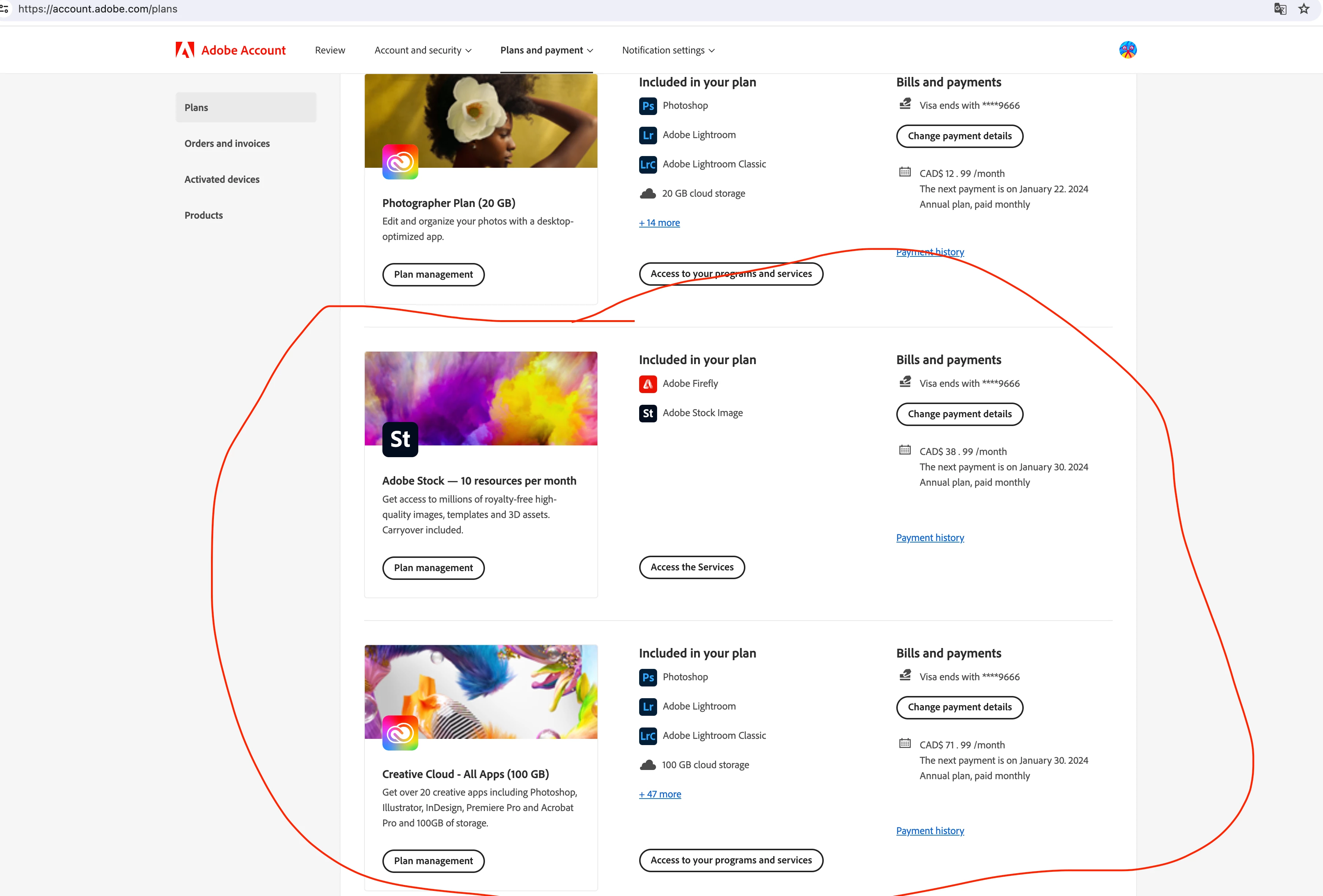Click the Adobe logo icon in header
Viewport: 1323px width, 896px height.
pos(185,50)
